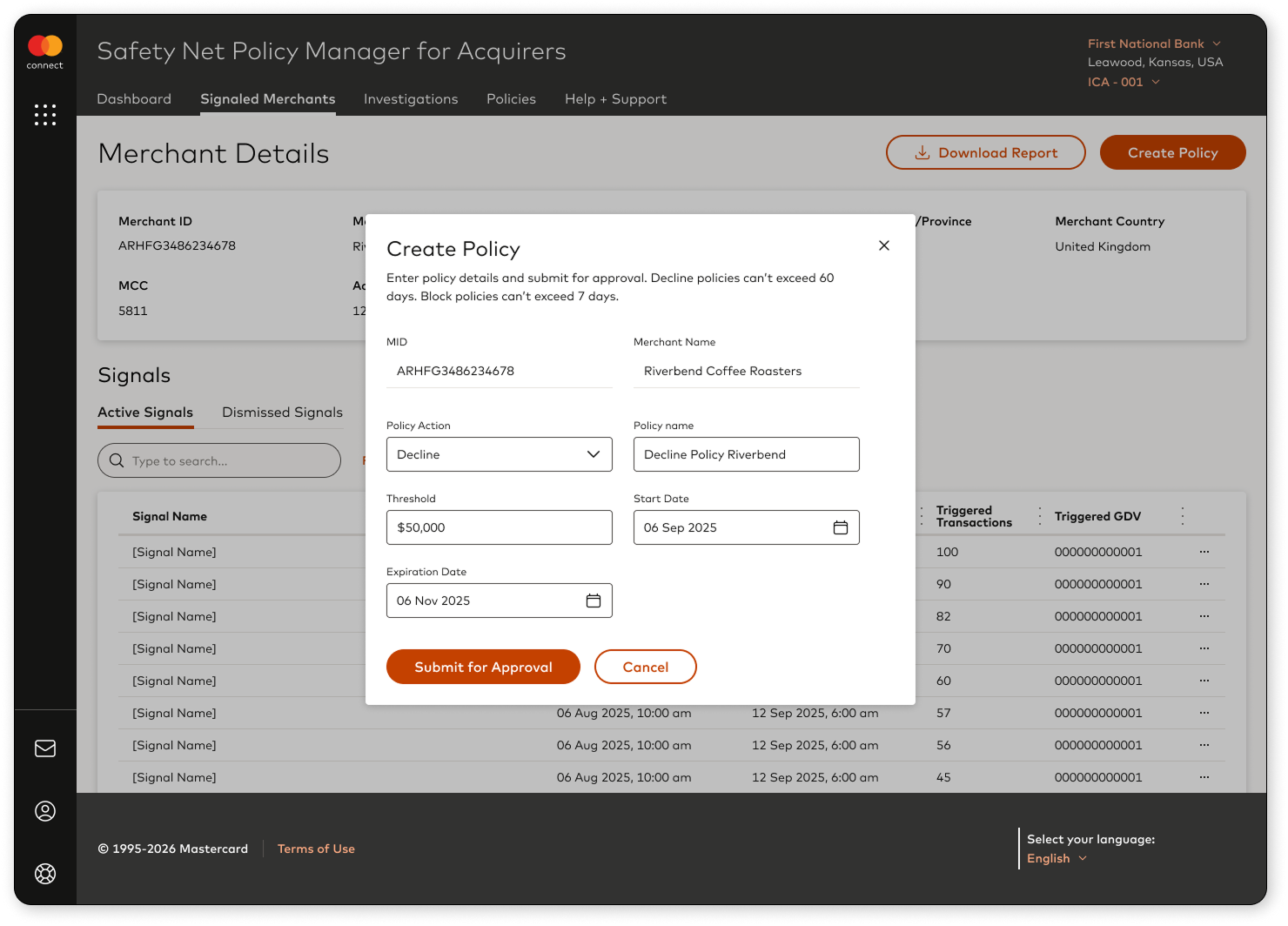
Task: Open the mail inbox icon in sidebar
Action: pyautogui.click(x=45, y=748)
